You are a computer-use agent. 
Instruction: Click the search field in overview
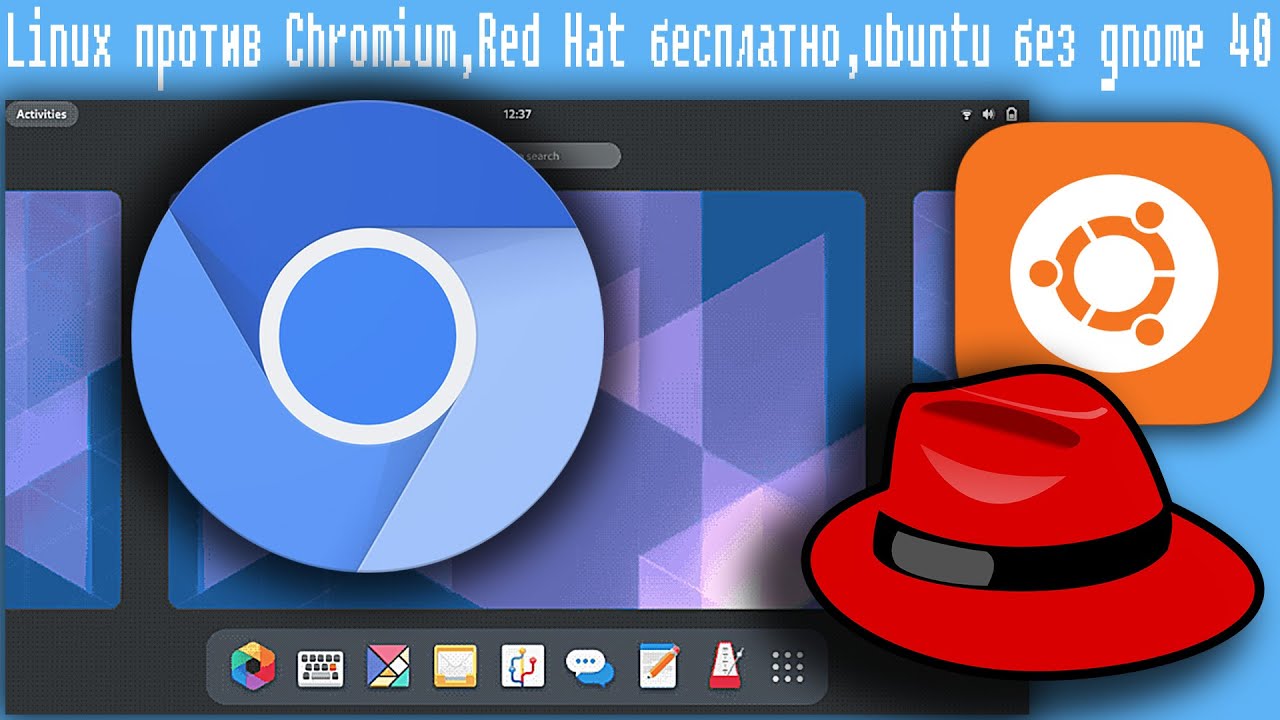pos(565,156)
